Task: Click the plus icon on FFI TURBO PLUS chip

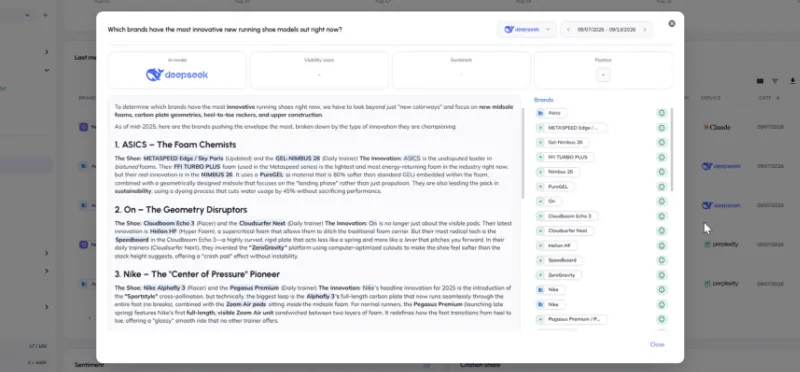Action: tap(540, 157)
